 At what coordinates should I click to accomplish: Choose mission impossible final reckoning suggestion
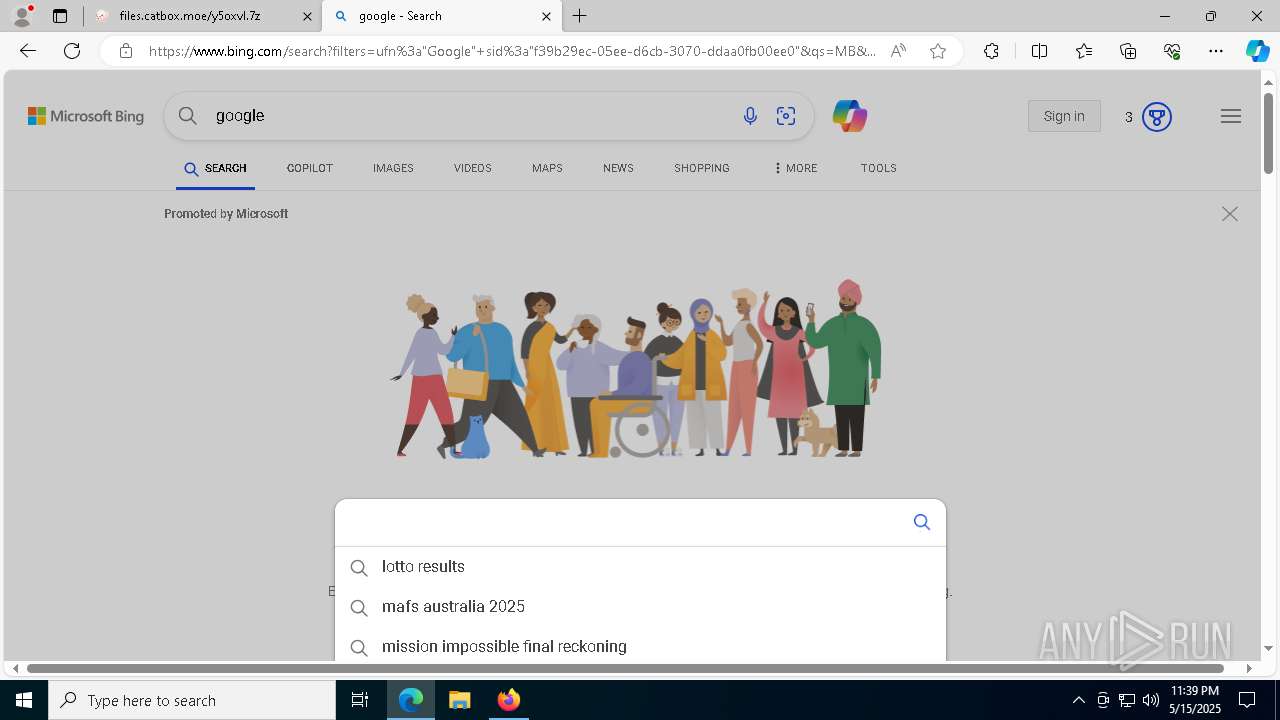click(x=640, y=647)
